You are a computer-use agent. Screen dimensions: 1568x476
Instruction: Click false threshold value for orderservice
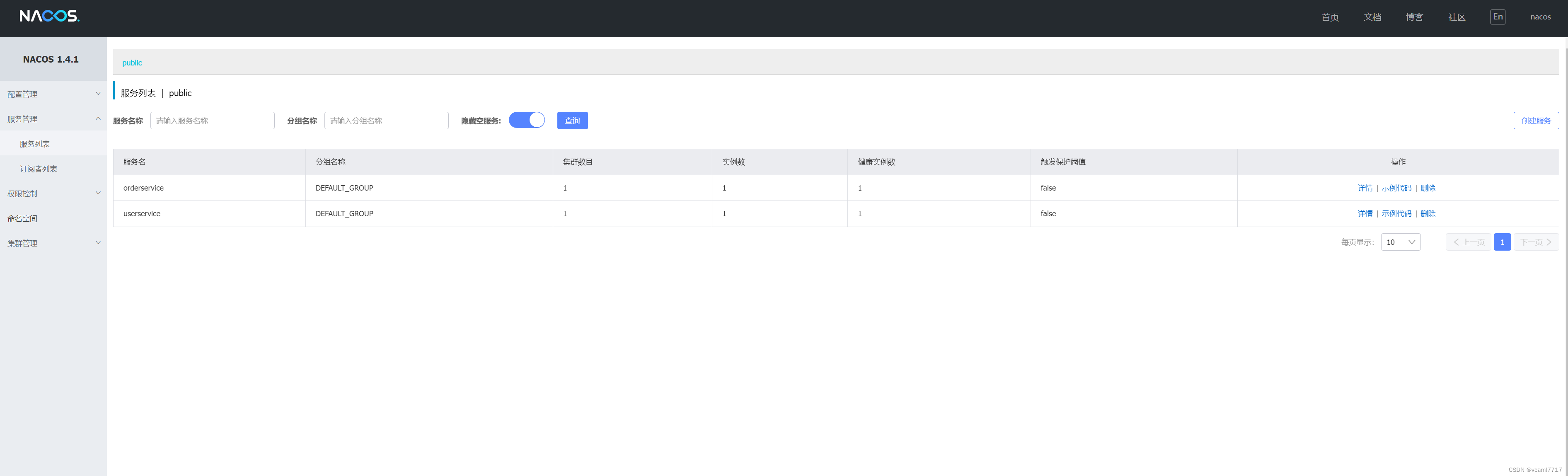pyautogui.click(x=1048, y=188)
